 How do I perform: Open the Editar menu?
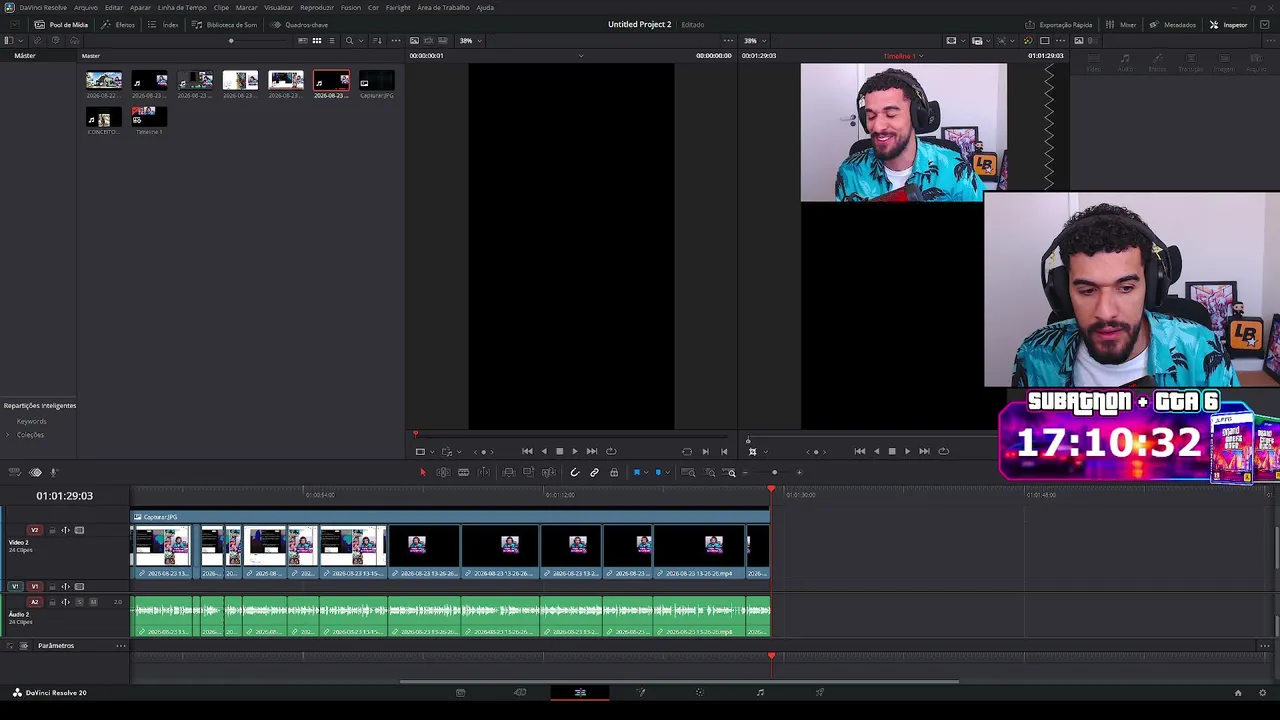point(114,7)
